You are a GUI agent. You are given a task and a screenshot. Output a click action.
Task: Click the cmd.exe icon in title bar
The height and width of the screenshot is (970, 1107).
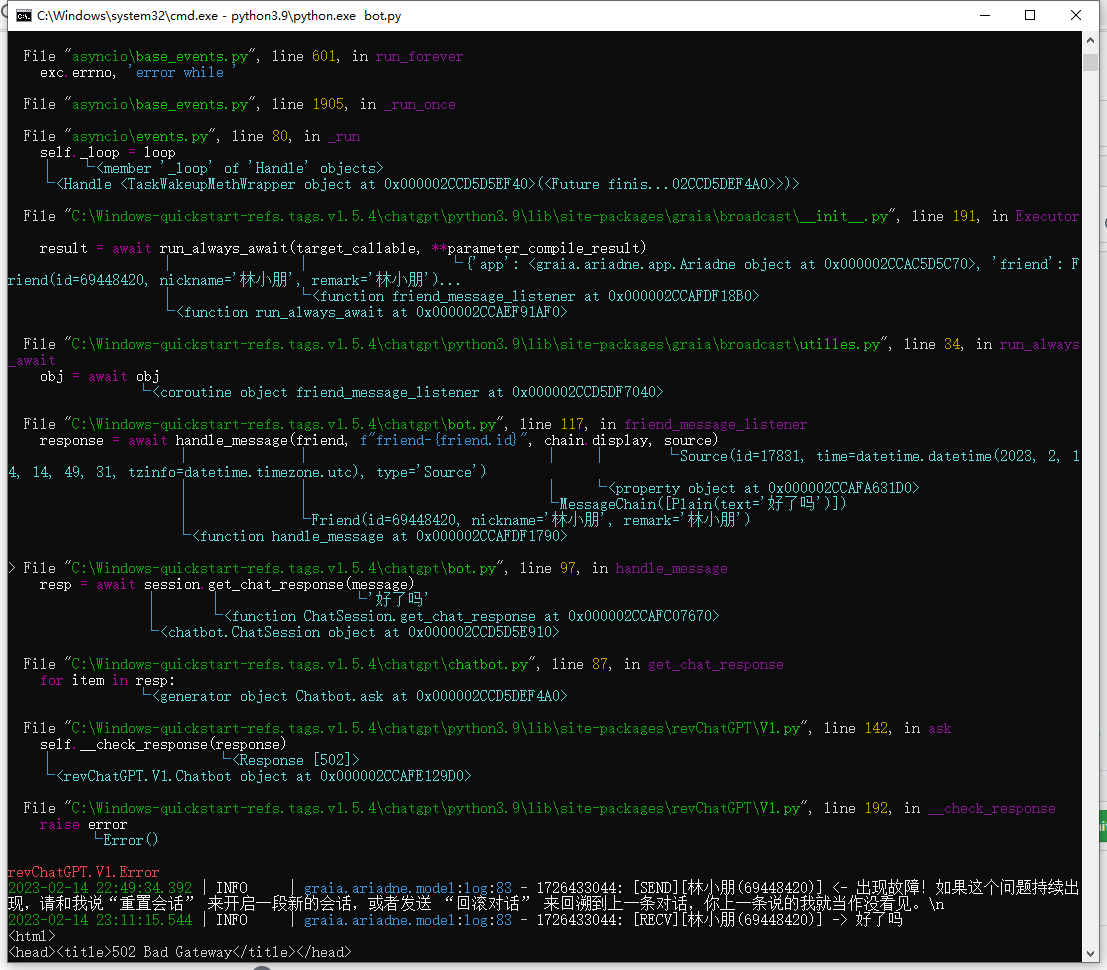pos(24,16)
